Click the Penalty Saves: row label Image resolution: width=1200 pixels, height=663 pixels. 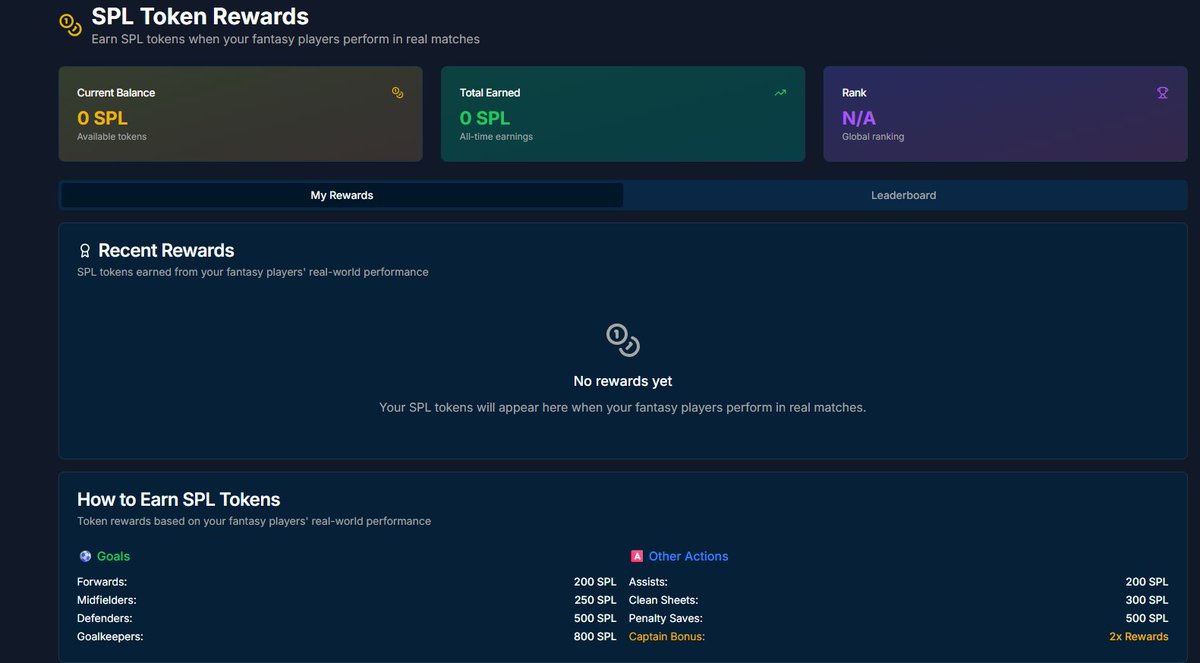(666, 618)
